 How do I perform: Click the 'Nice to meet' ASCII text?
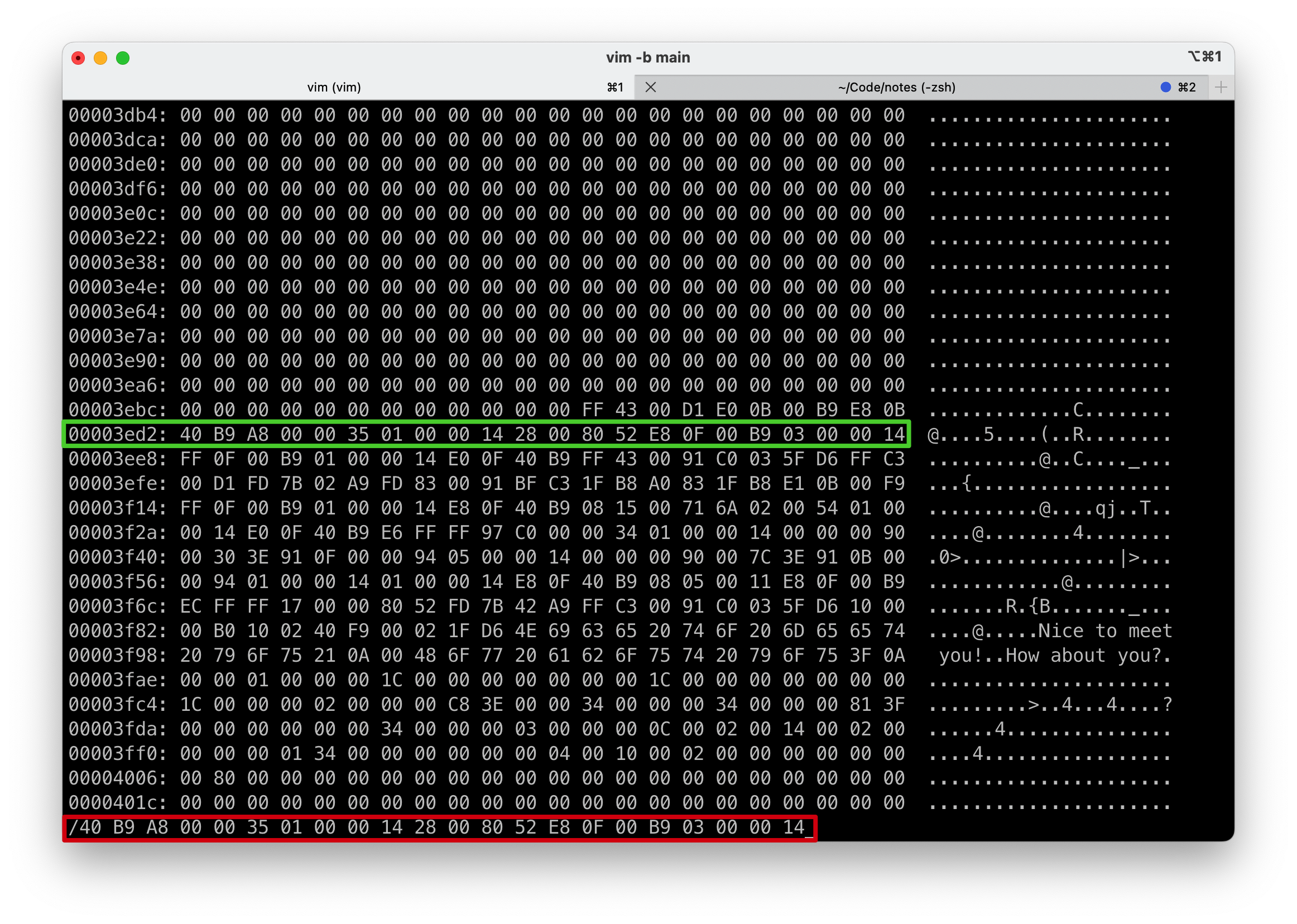(1104, 631)
